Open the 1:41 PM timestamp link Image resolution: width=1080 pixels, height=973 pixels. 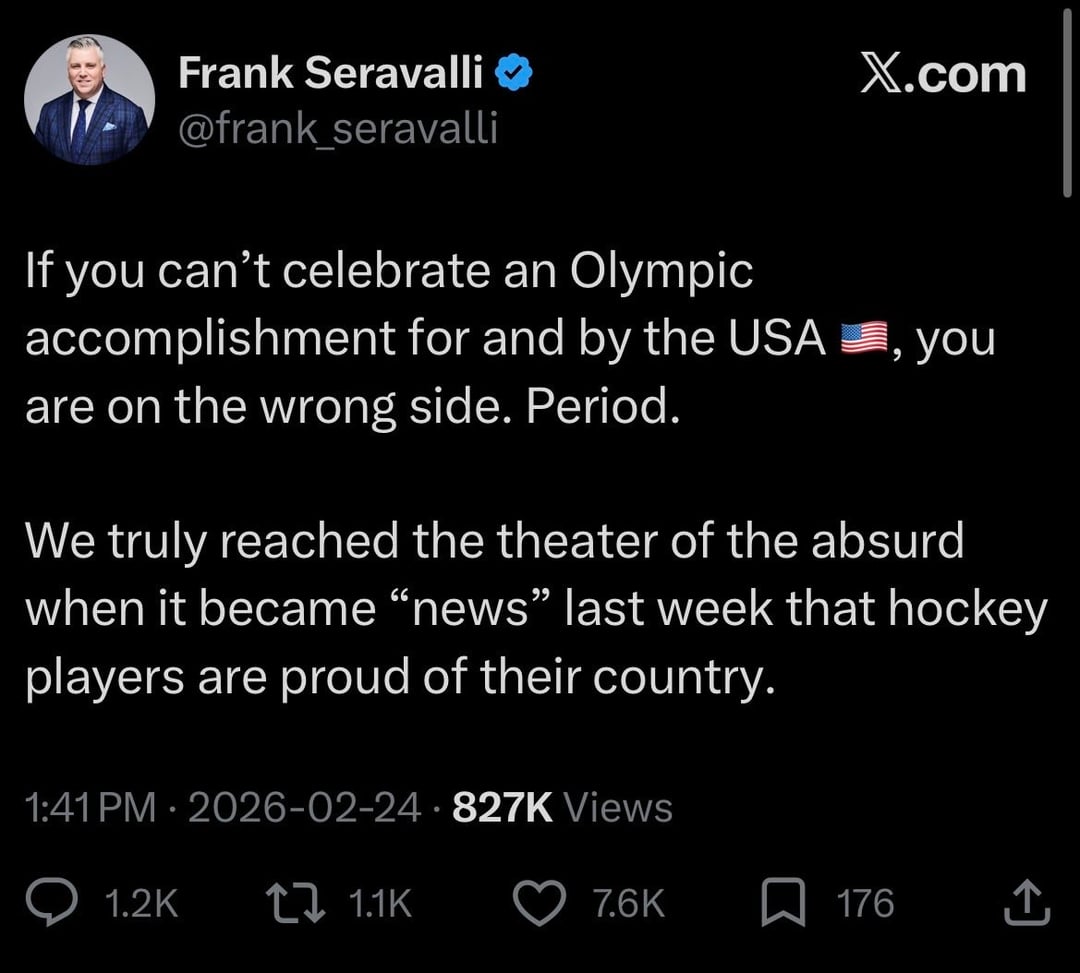[x=91, y=808]
